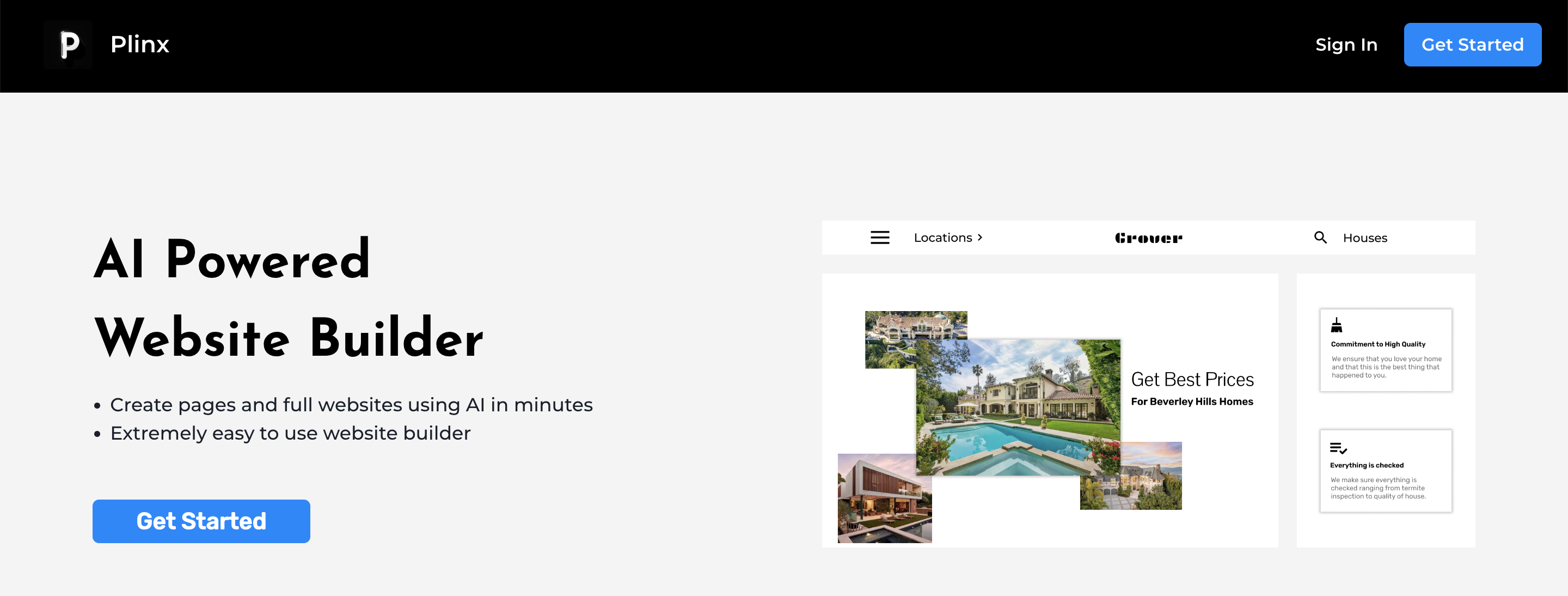This screenshot has height=596, width=1568.
Task: Open the Everything is checked card
Action: pos(1386,471)
